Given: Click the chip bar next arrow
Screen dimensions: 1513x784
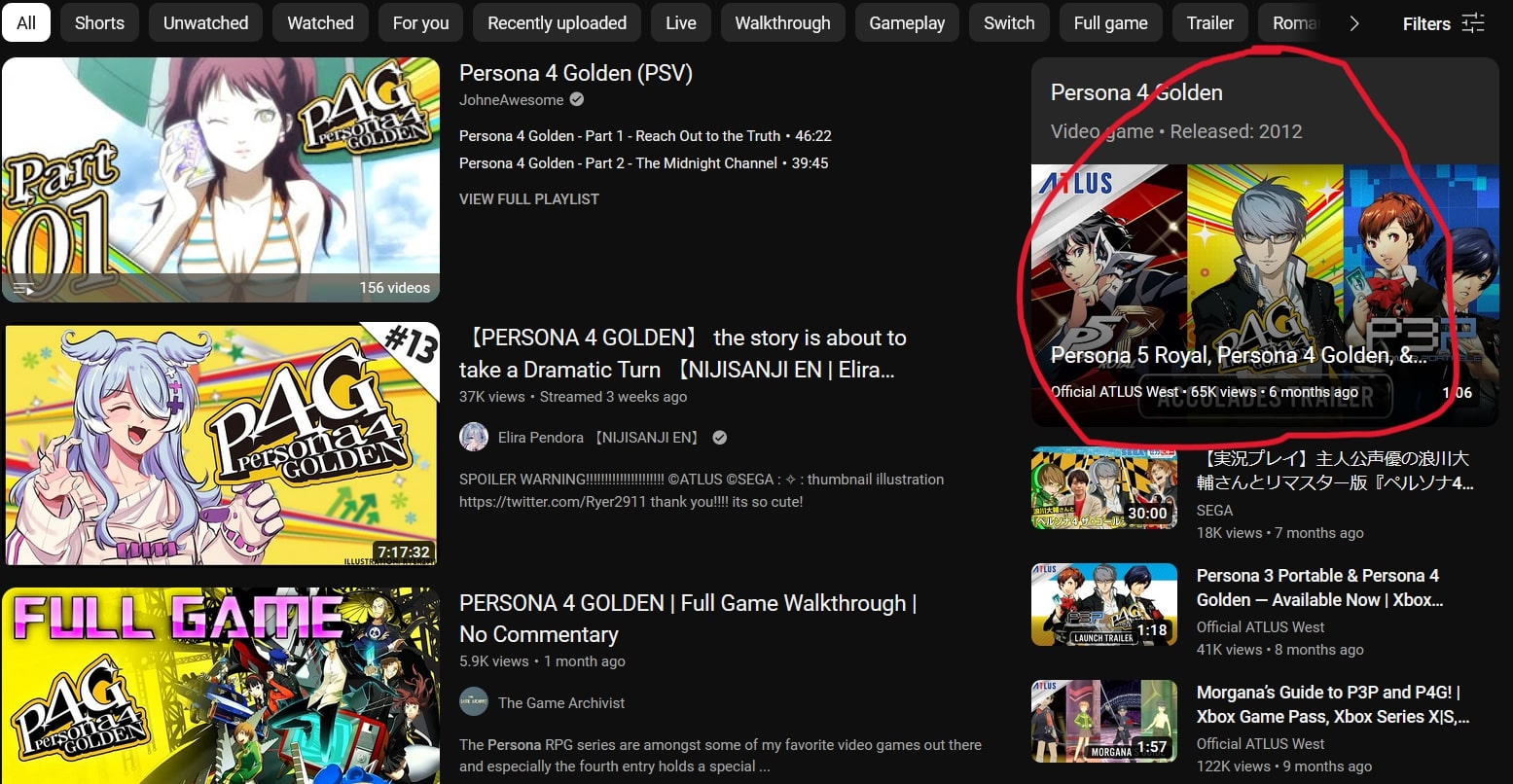Looking at the screenshot, I should click(x=1353, y=23).
